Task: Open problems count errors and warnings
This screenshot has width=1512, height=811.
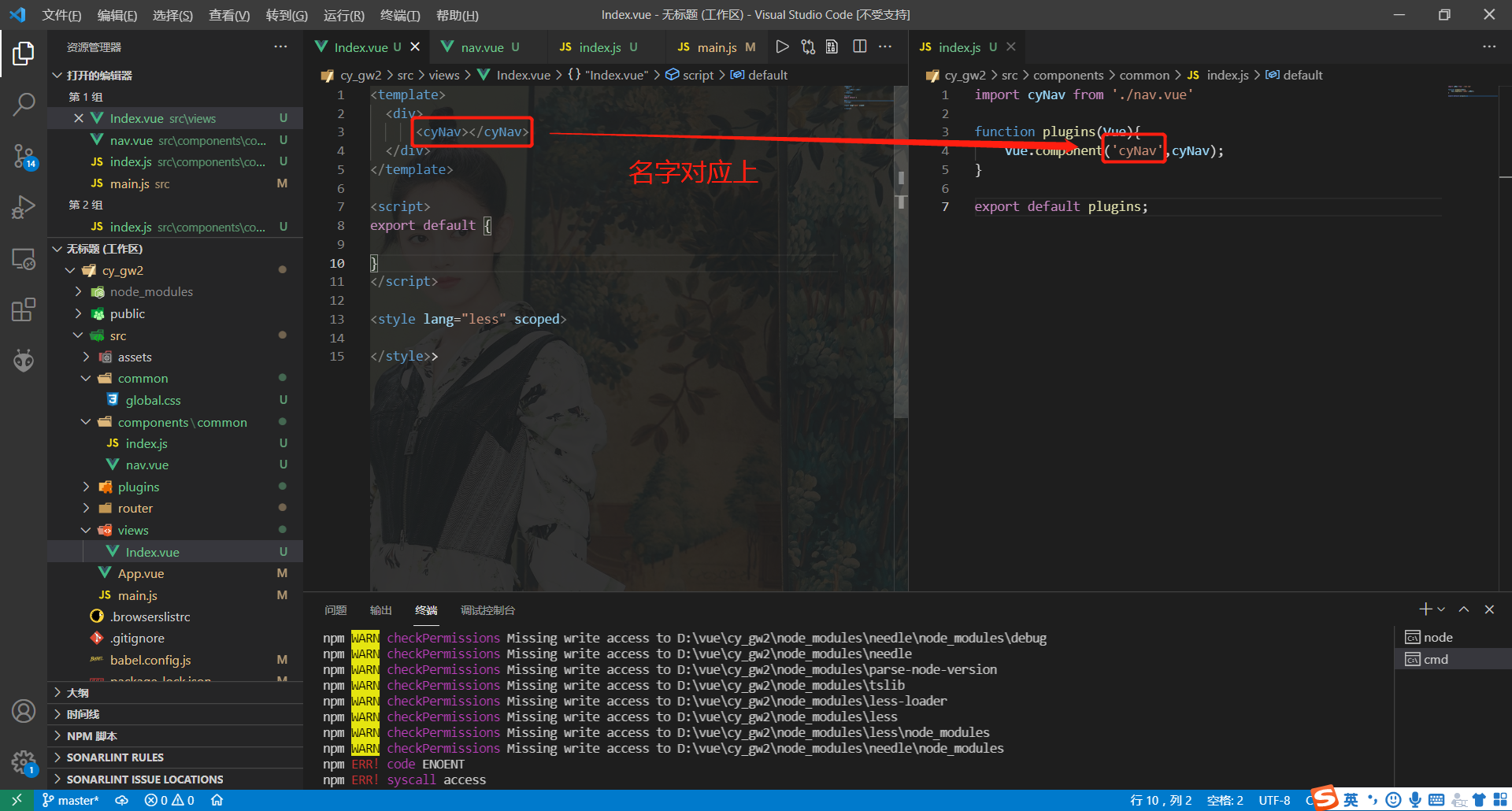Action: pos(169,800)
